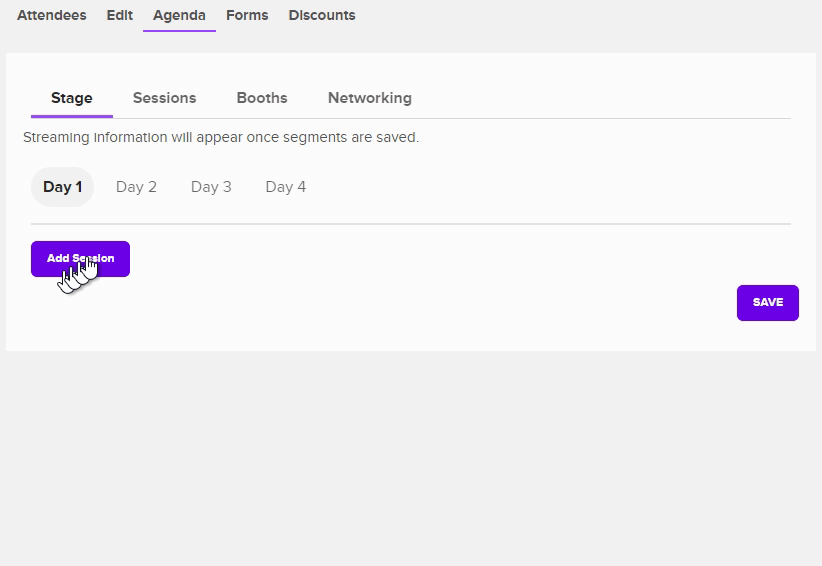Screen dimensions: 822x566
Task: View Day 4 schedule
Action: [285, 187]
